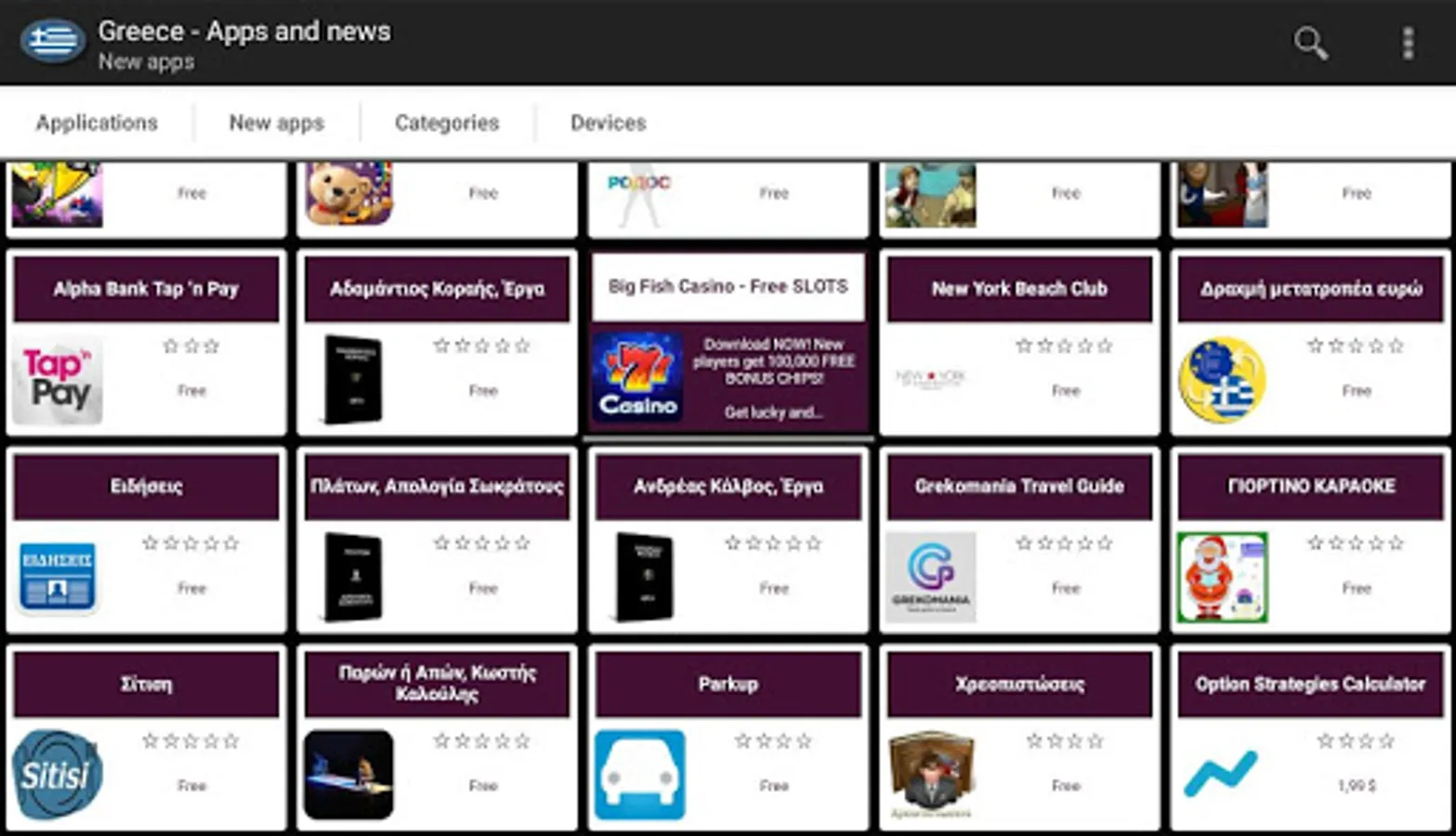
Task: Open Αδαμάντιος Κοραής, Έργα title
Action: 437,289
